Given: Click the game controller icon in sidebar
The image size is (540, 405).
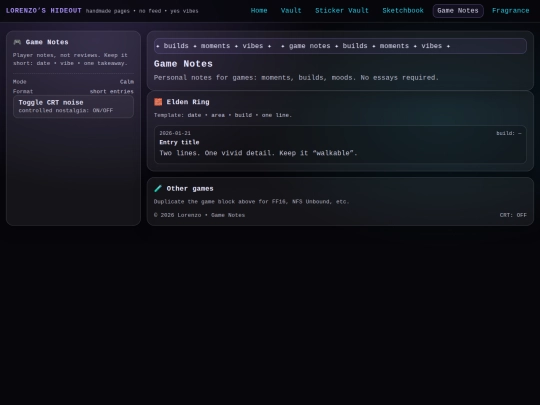Looking at the screenshot, I should pyautogui.click(x=17, y=42).
